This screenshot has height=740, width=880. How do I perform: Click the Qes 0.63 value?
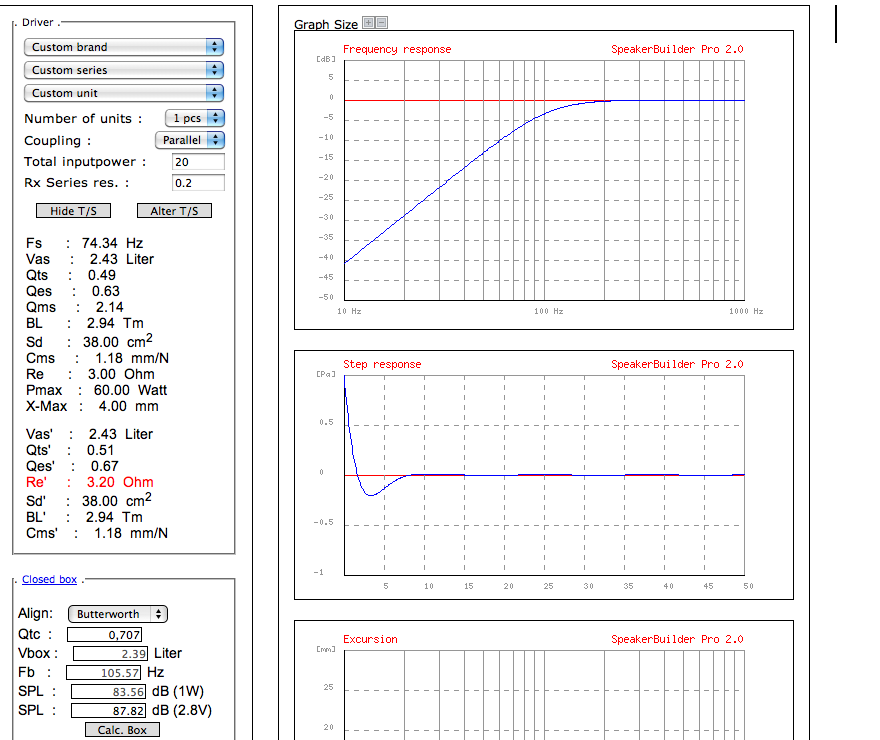tap(73, 292)
